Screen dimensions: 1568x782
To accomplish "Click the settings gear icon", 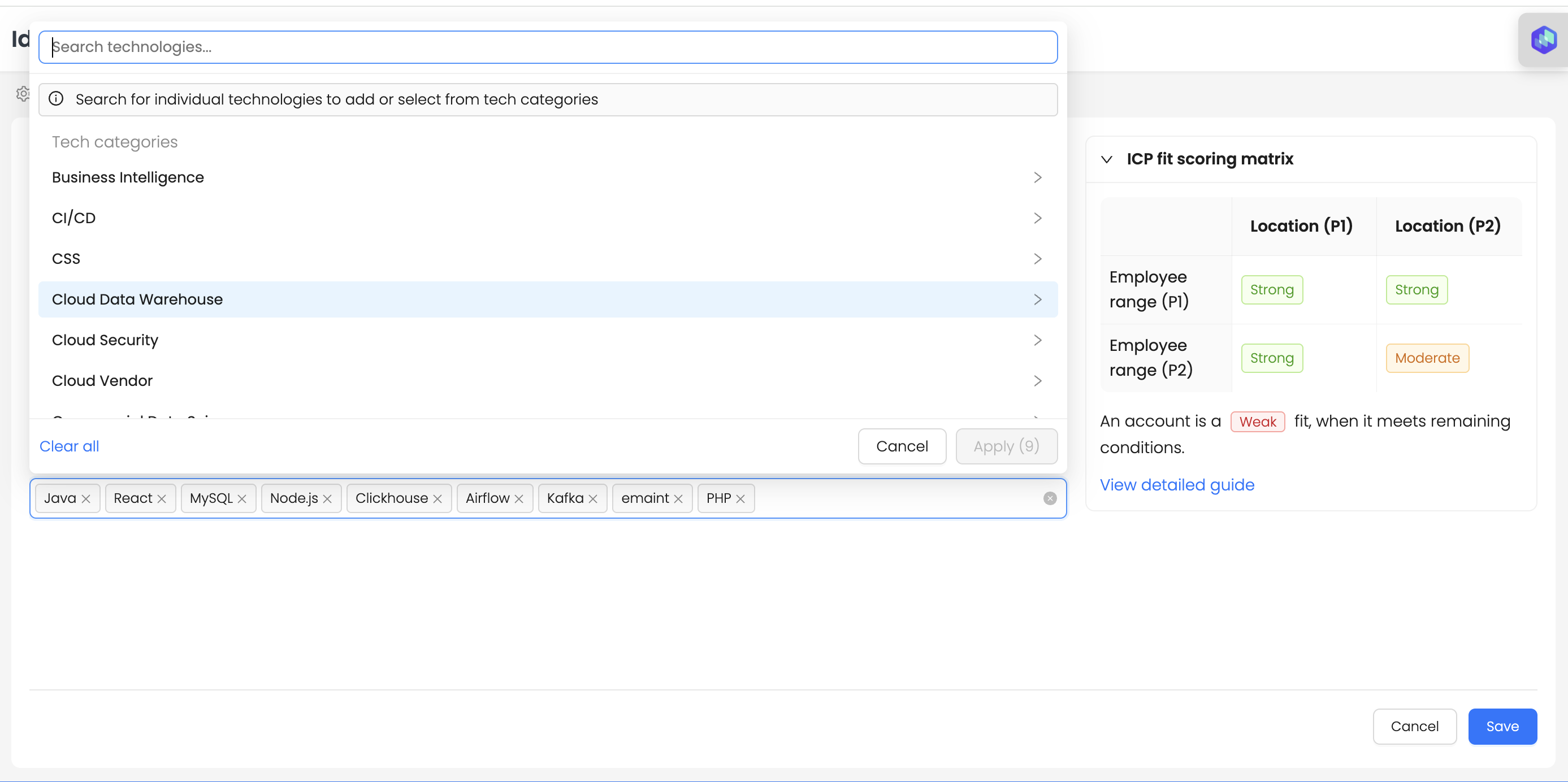I will point(23,94).
